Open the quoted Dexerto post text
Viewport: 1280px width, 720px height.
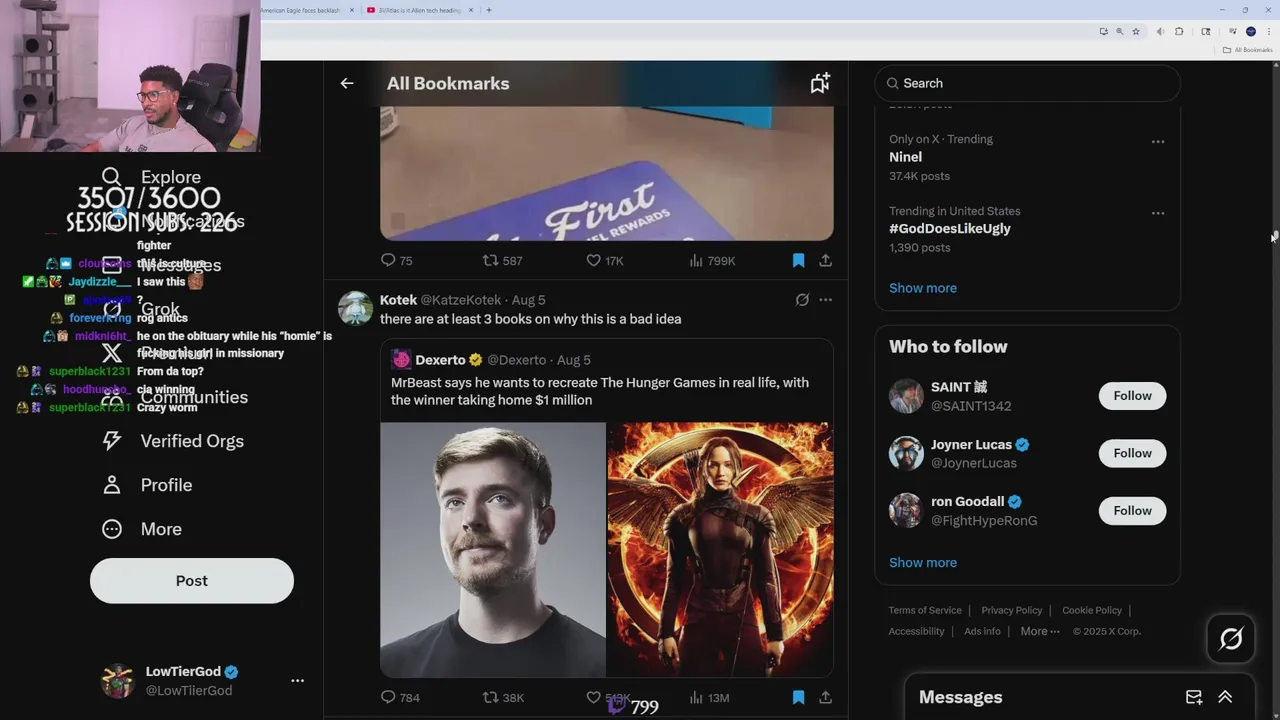(x=600, y=391)
